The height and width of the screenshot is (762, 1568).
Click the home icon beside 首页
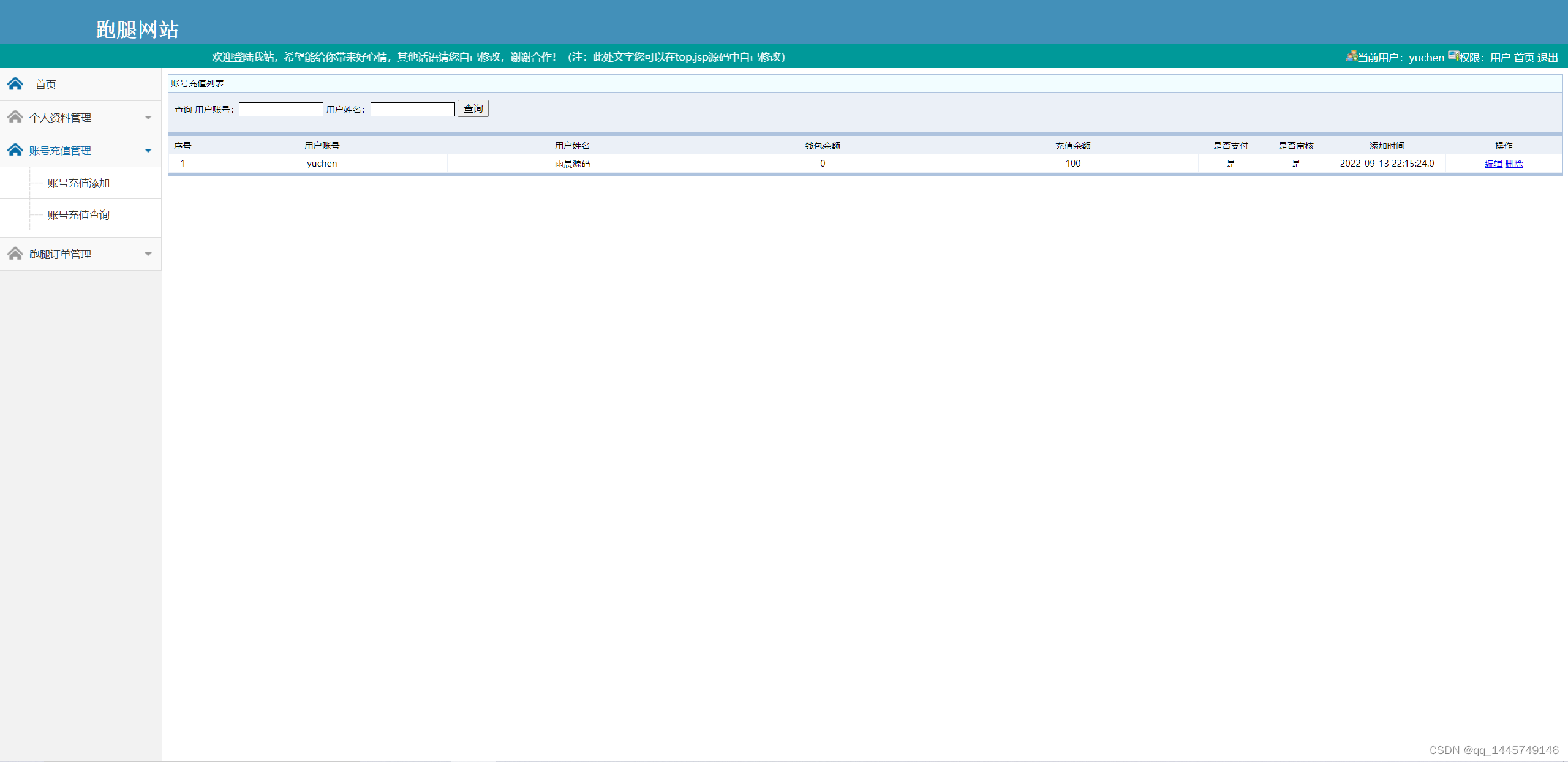15,83
